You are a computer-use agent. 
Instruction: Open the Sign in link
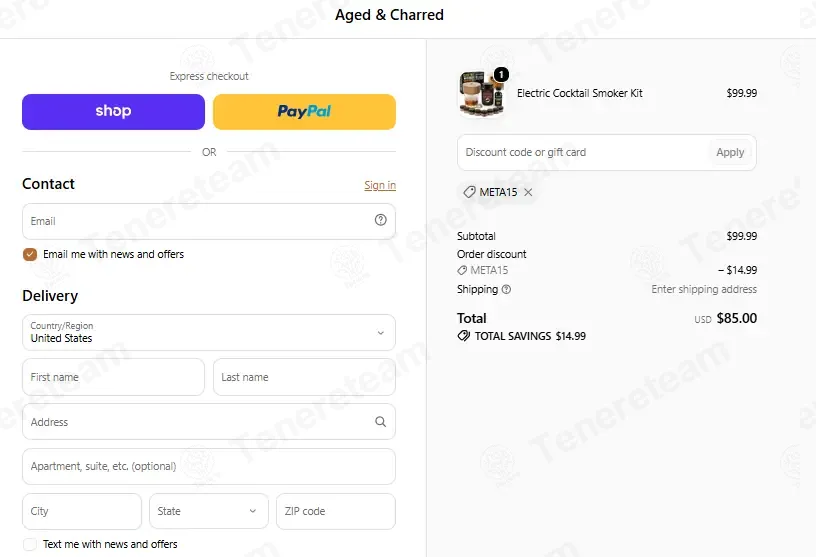[x=380, y=185]
